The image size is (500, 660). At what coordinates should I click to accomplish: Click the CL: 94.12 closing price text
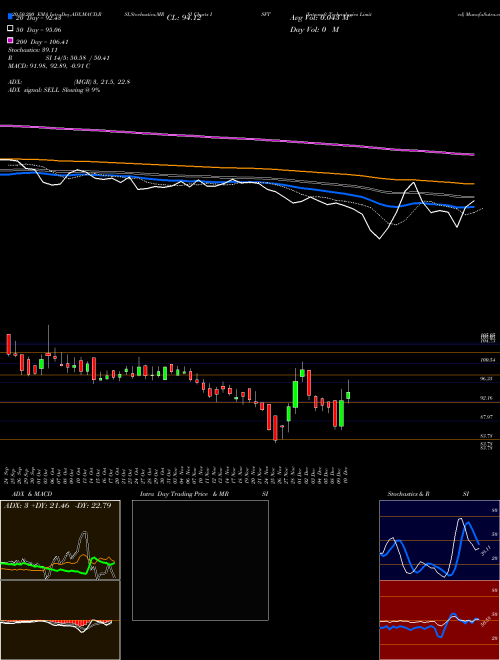184,18
